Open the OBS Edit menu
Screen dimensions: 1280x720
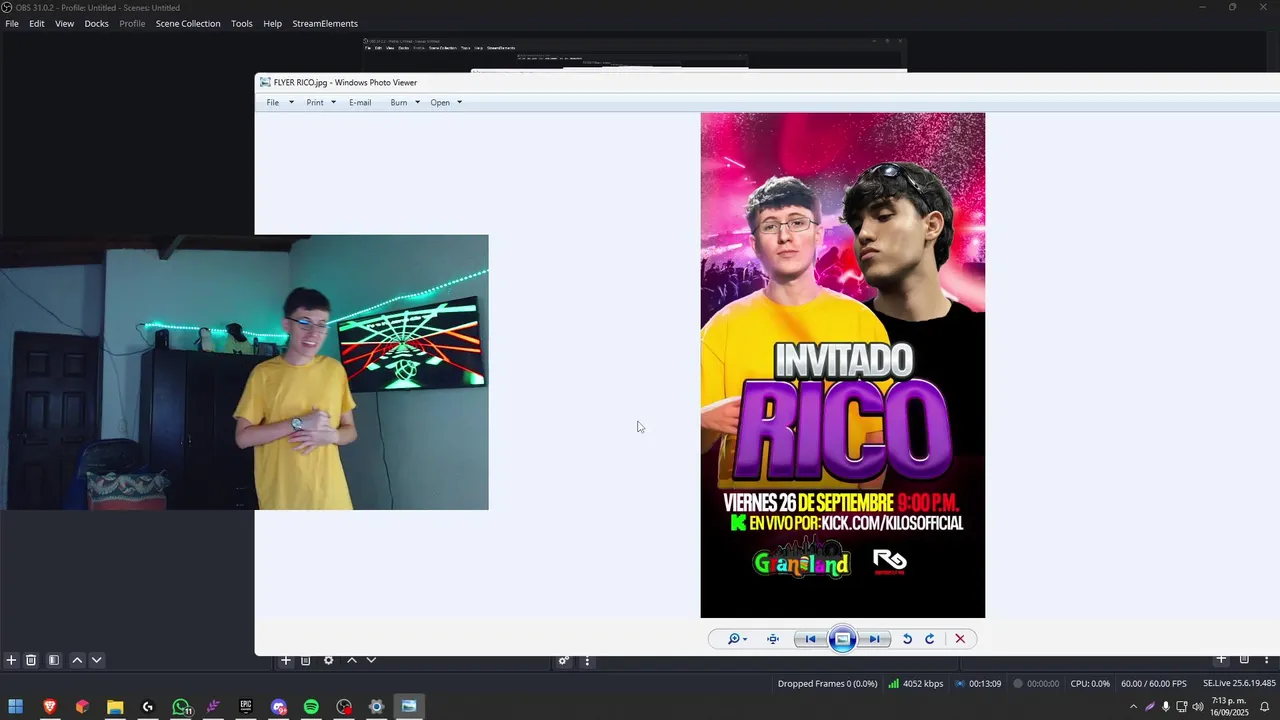point(36,23)
